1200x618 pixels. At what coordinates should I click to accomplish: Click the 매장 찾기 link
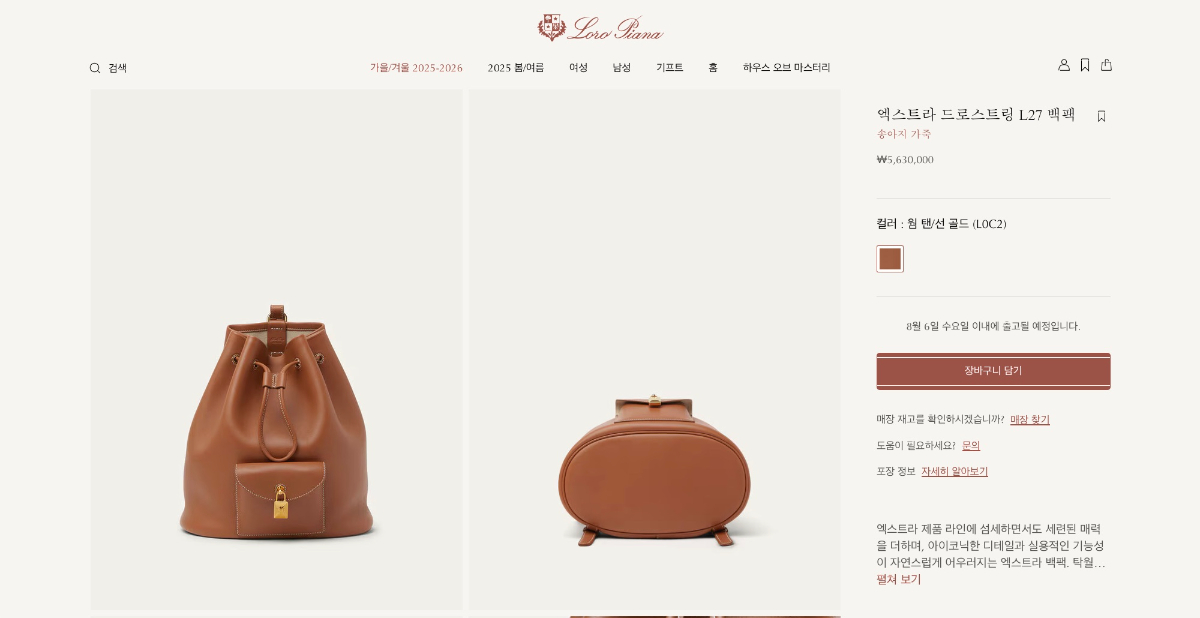(x=1030, y=420)
